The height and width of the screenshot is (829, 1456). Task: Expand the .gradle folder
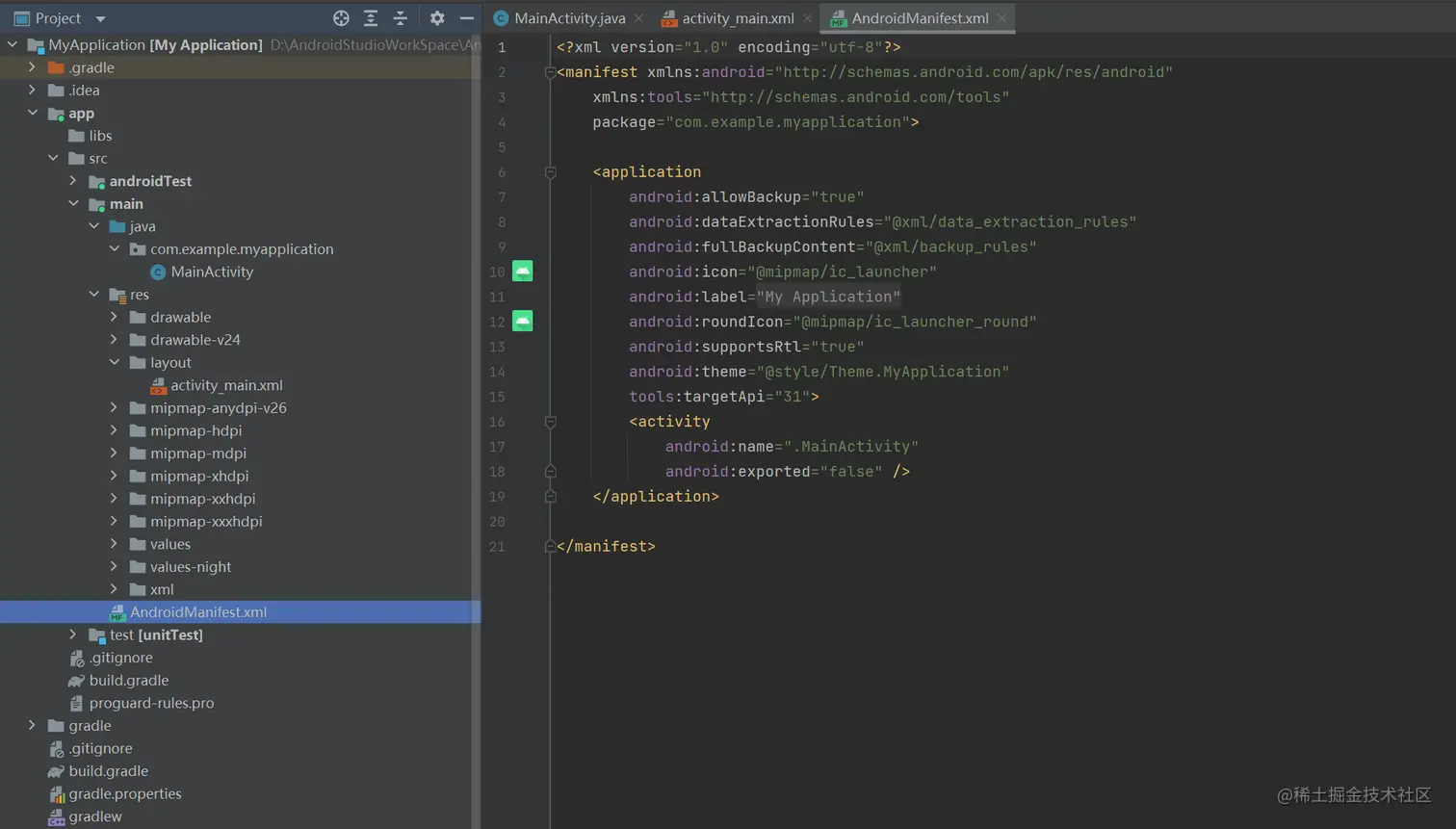click(33, 67)
